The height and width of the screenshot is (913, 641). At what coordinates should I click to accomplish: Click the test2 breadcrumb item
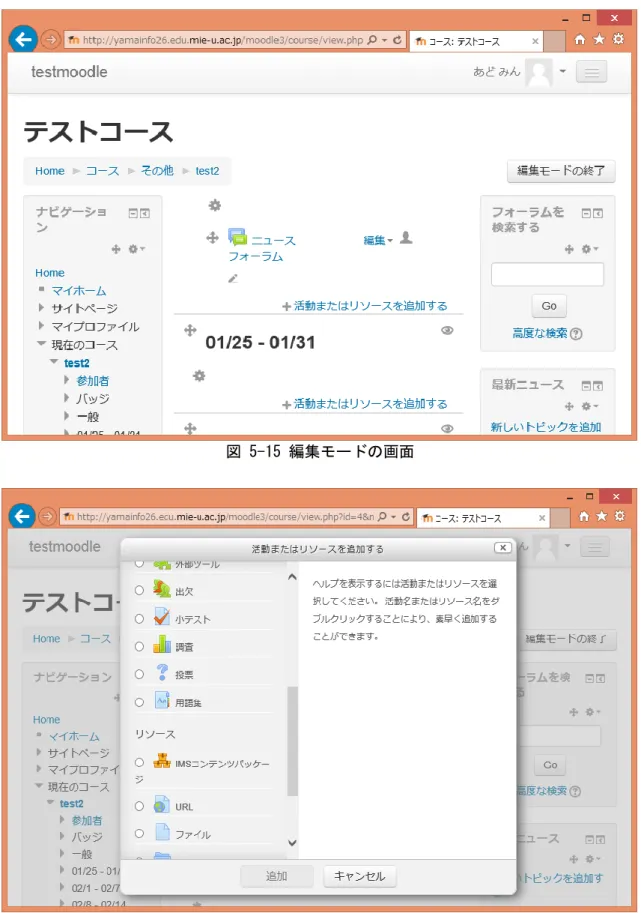[207, 171]
